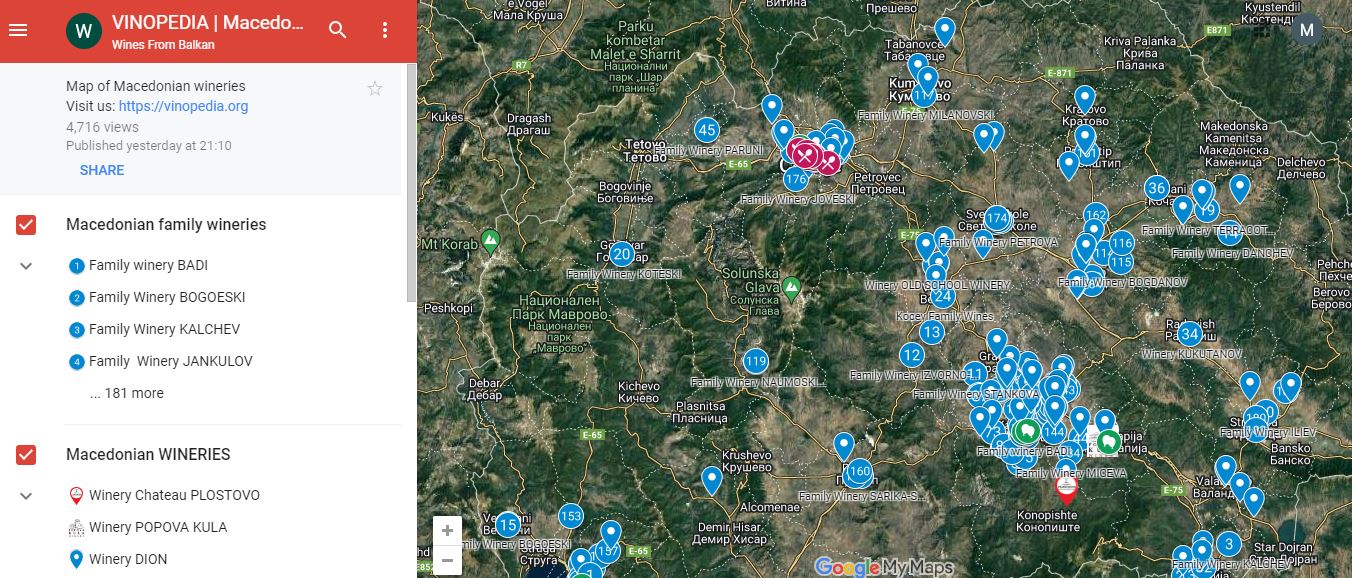
Task: Select map marker numbered 34
Action: [1189, 333]
